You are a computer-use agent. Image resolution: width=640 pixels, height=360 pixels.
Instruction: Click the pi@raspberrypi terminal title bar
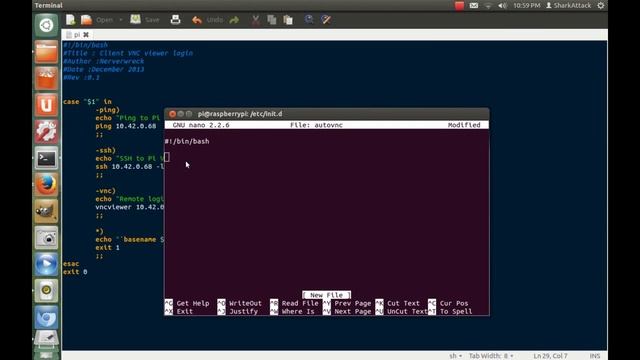[327, 114]
